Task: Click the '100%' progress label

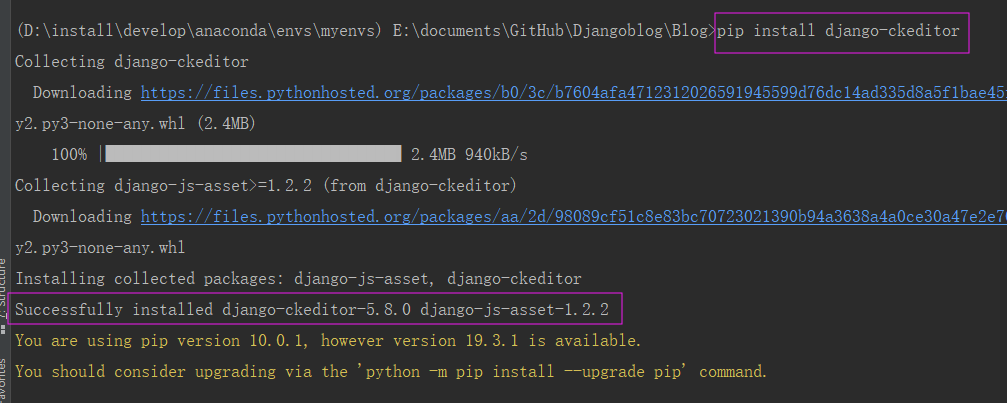Action: (x=69, y=154)
